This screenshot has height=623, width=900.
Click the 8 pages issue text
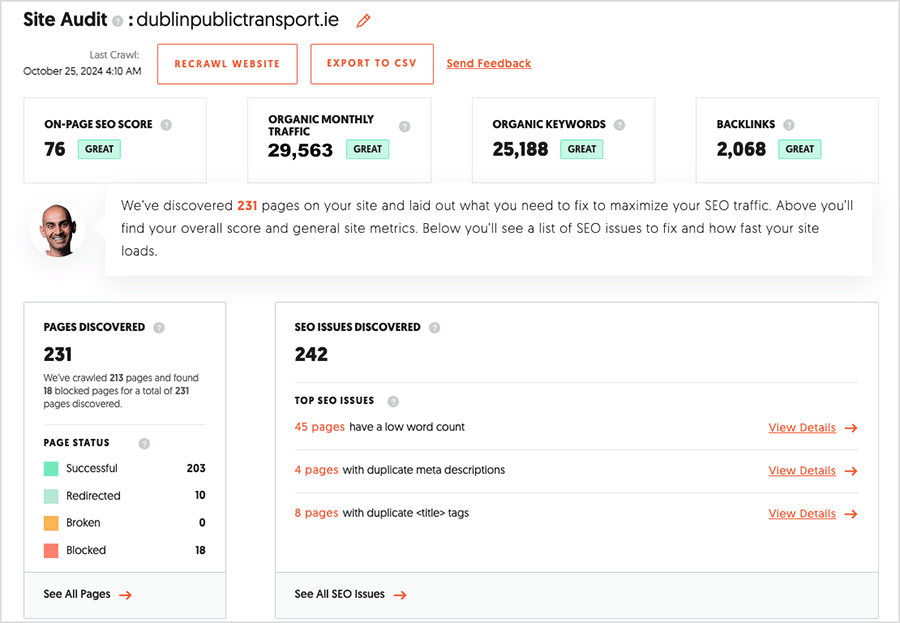pyautogui.click(x=316, y=513)
